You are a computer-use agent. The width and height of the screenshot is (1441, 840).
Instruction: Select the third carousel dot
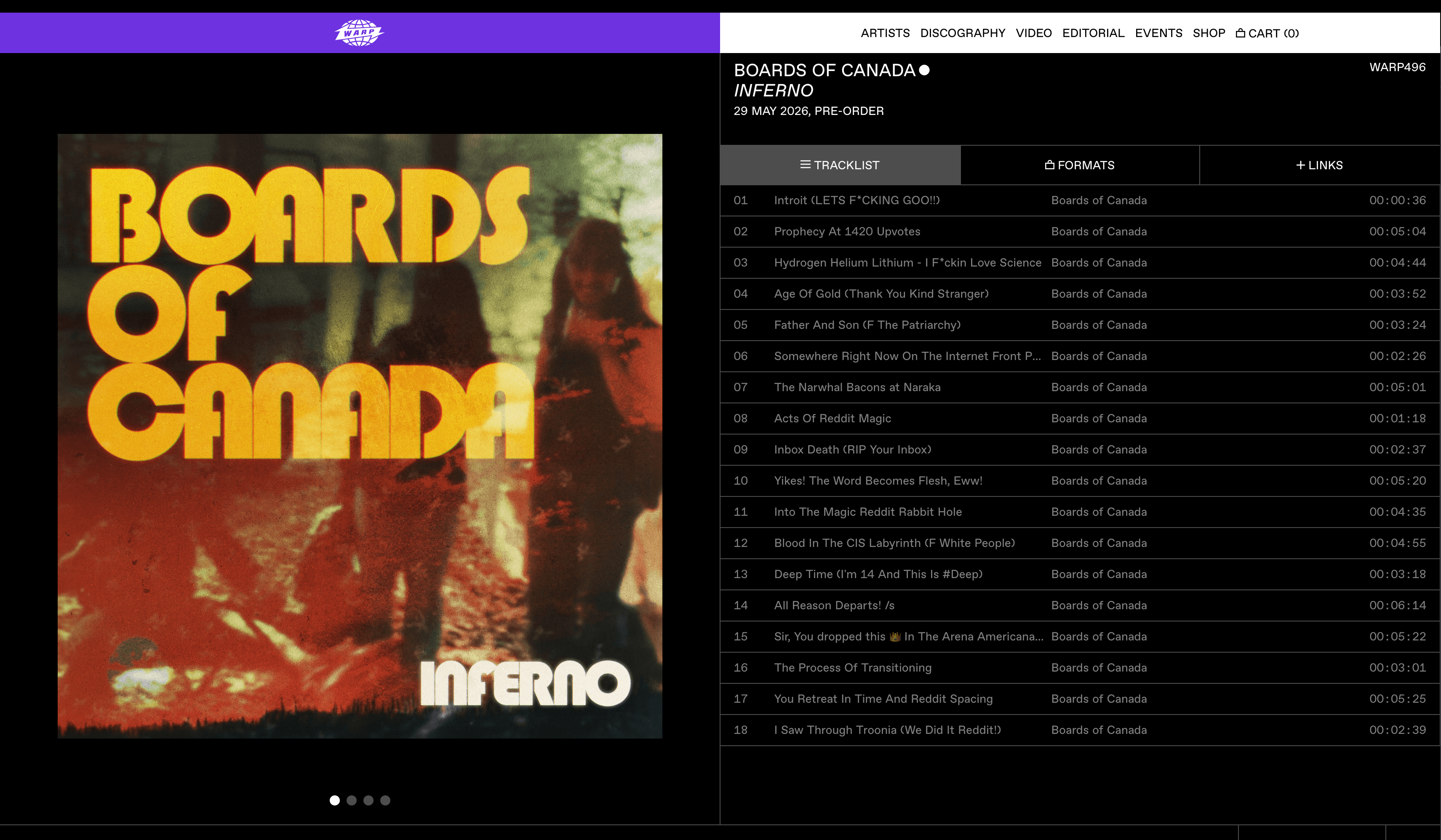tap(368, 800)
